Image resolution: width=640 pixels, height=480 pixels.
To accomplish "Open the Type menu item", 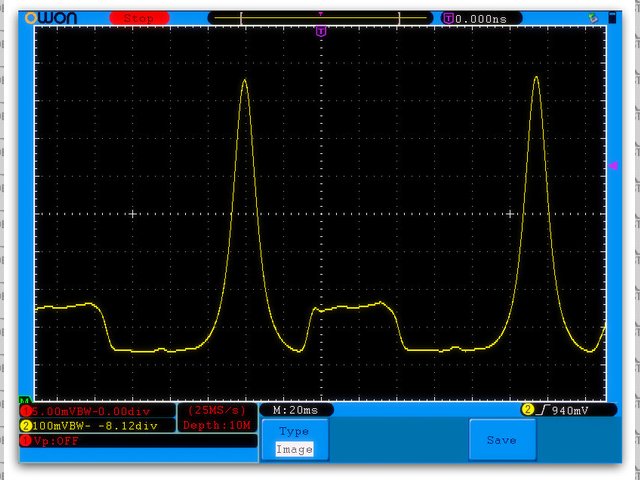I will pos(294,431).
